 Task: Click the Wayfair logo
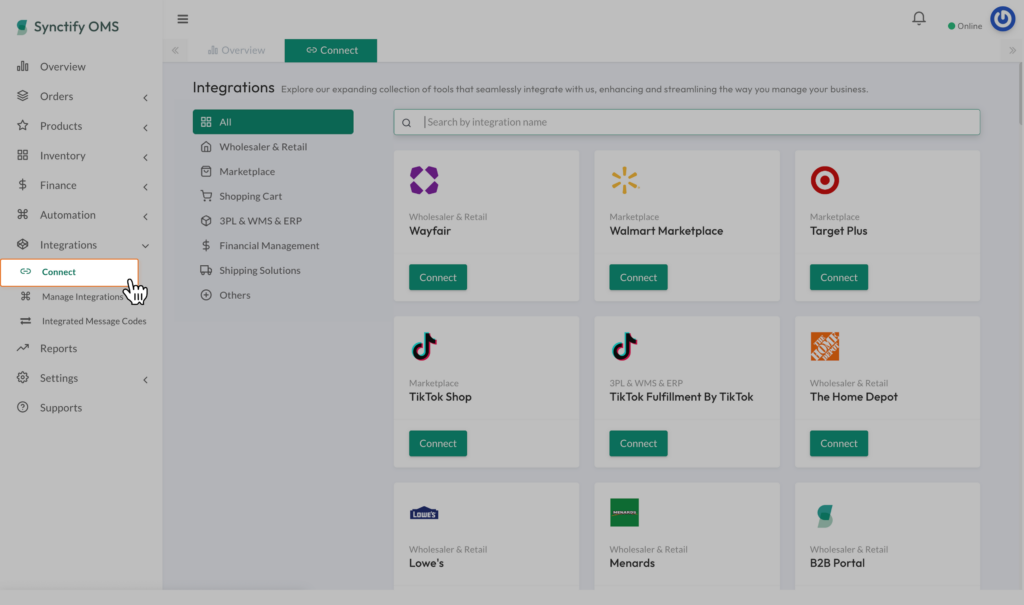tap(424, 180)
